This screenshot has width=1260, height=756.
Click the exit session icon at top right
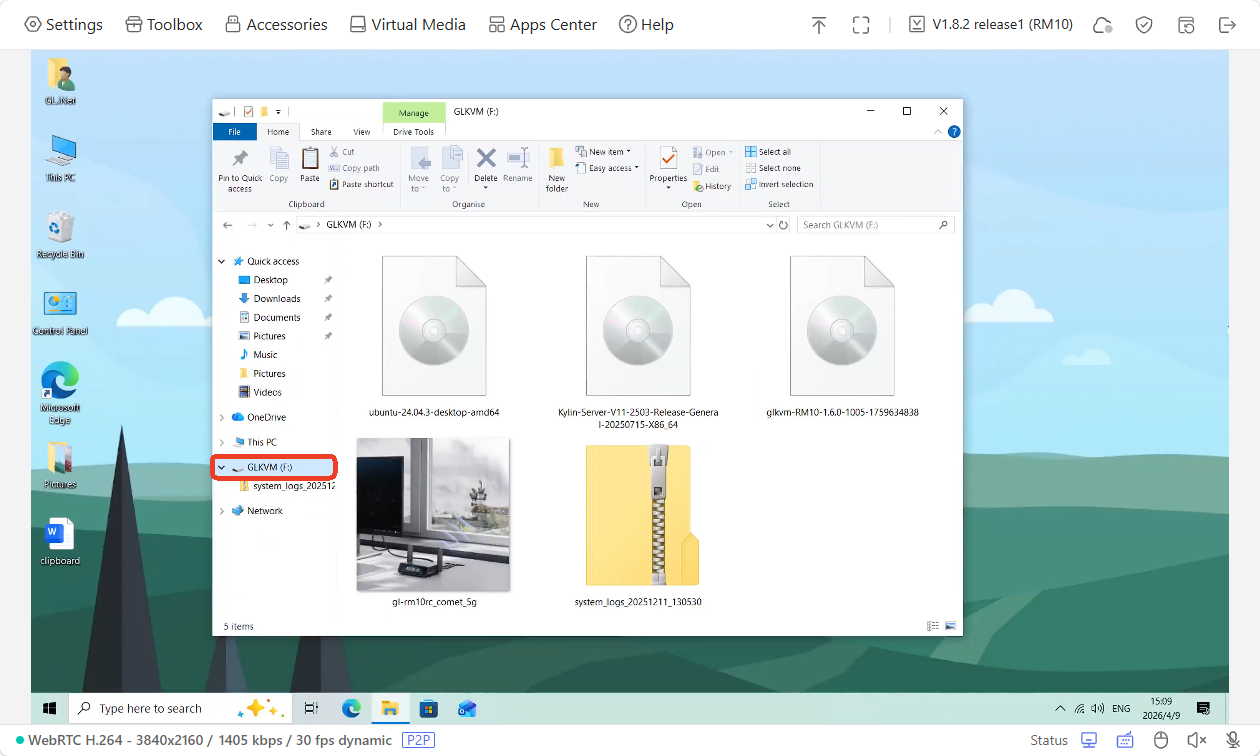[1228, 24]
